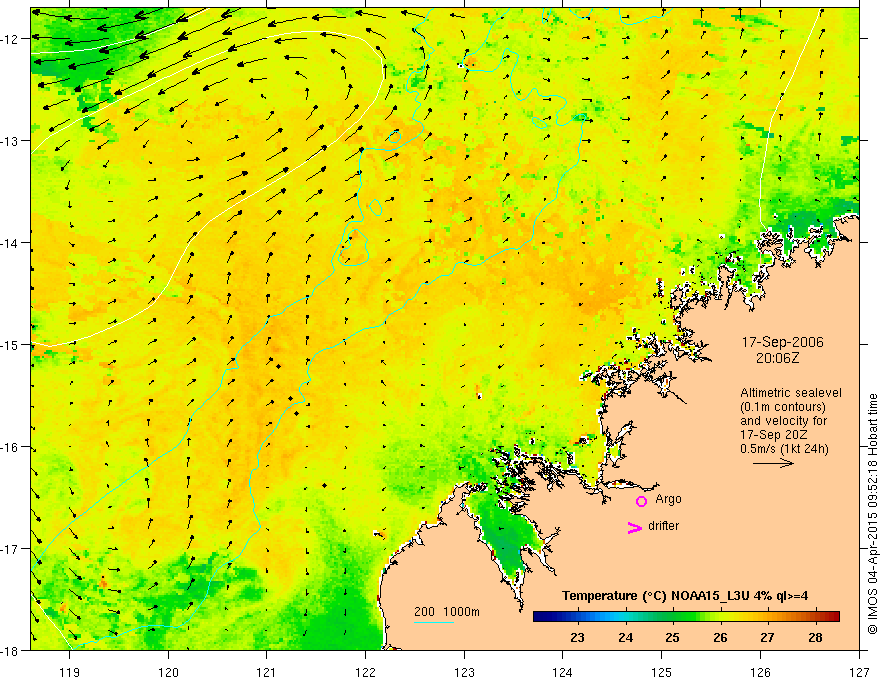This screenshot has width=880, height=680.
Task: Click the color bar label '23'
Action: point(577,637)
